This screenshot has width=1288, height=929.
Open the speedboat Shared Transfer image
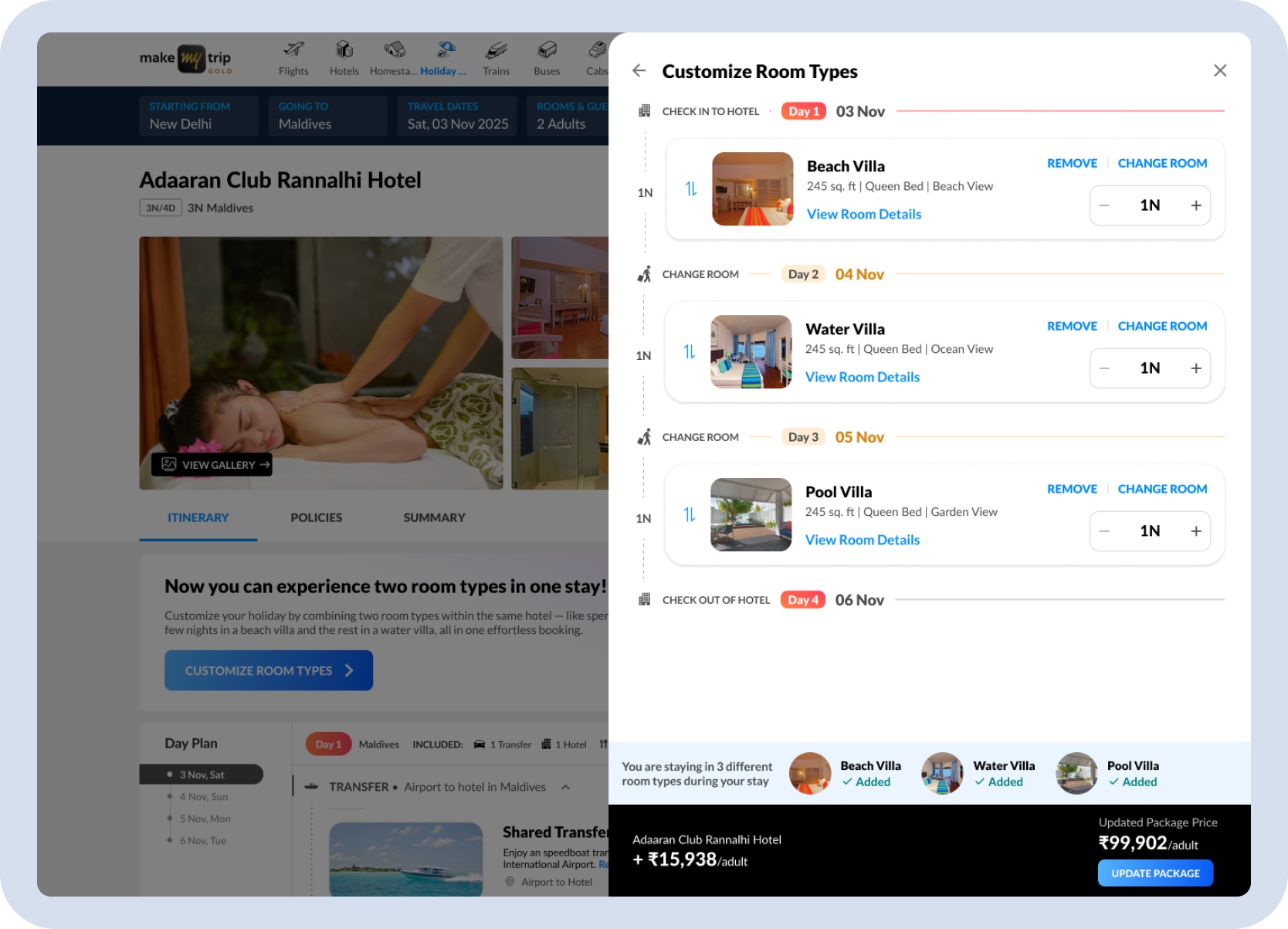[x=406, y=859]
